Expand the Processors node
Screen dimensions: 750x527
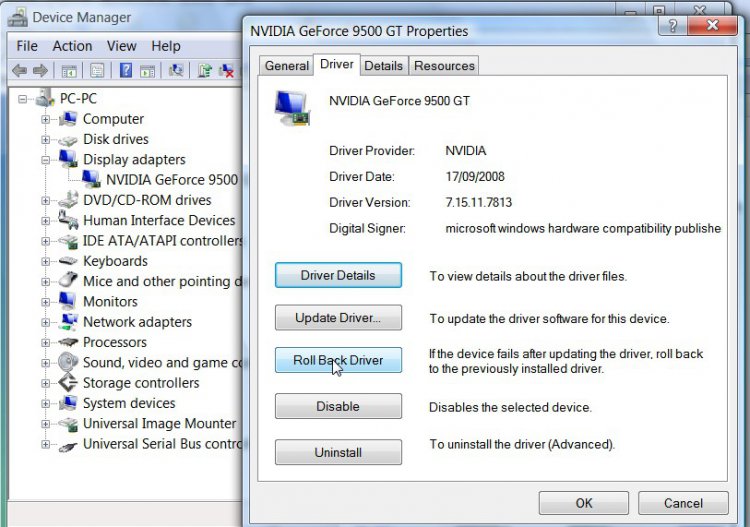tap(45, 342)
